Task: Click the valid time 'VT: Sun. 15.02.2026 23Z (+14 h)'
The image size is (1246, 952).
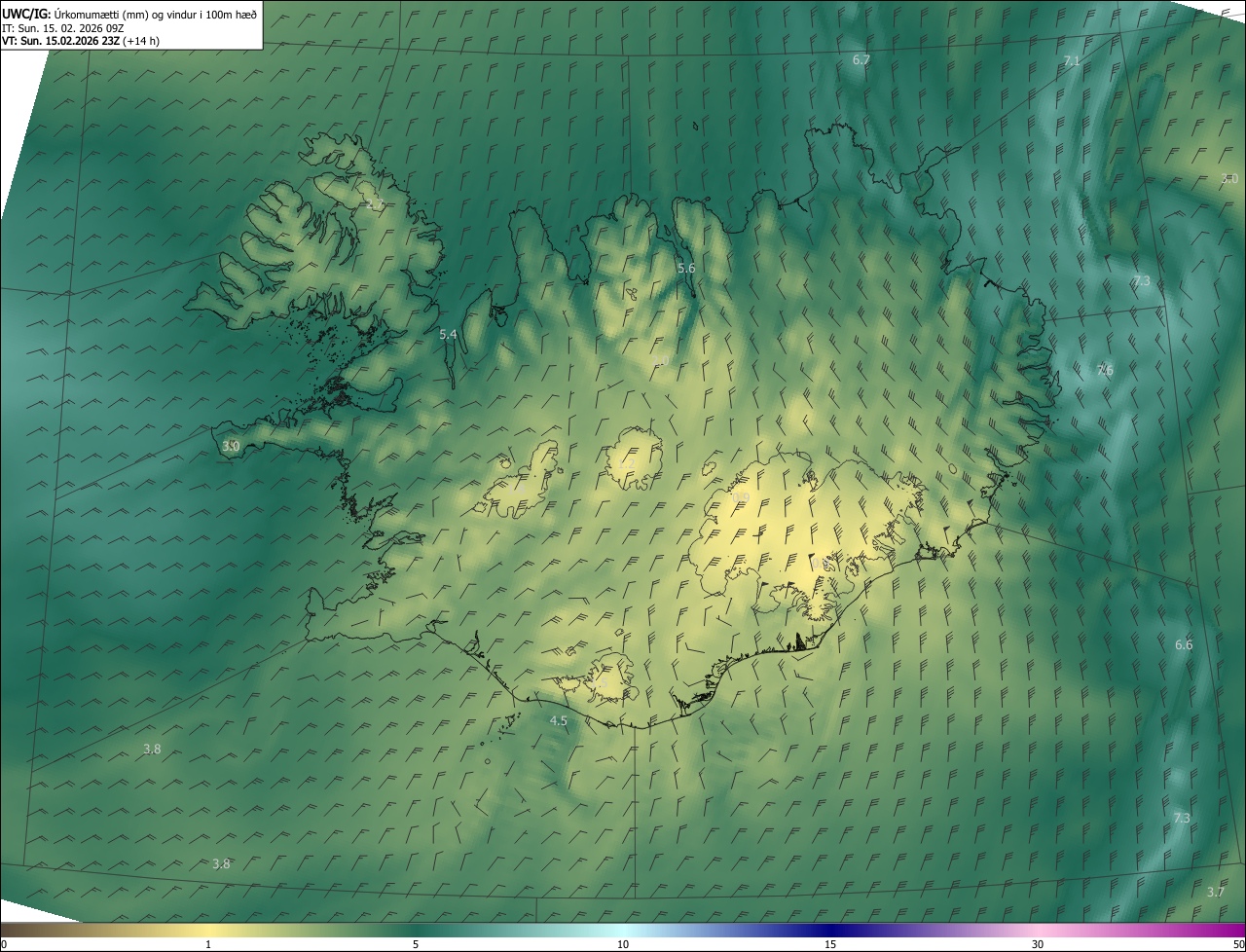Action: coord(81,42)
